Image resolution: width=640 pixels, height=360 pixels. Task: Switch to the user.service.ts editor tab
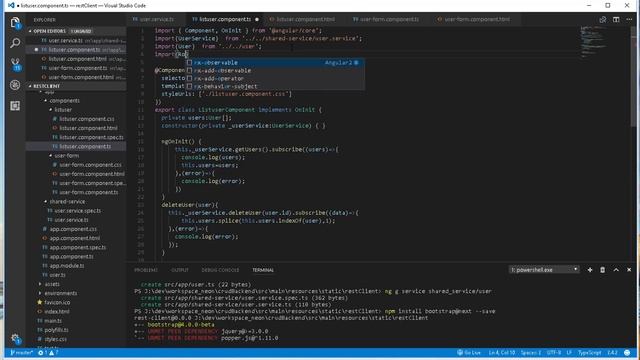156,19
